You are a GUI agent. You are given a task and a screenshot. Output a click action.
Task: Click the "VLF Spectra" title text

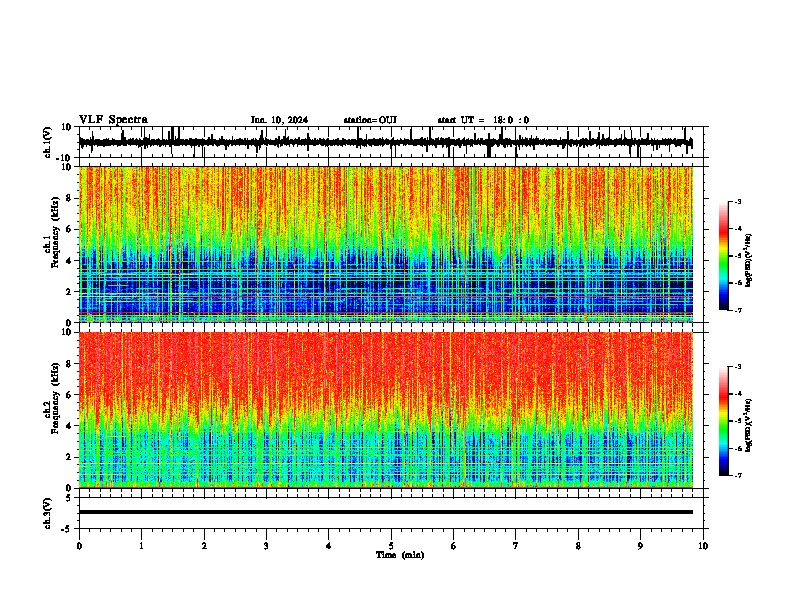point(113,119)
